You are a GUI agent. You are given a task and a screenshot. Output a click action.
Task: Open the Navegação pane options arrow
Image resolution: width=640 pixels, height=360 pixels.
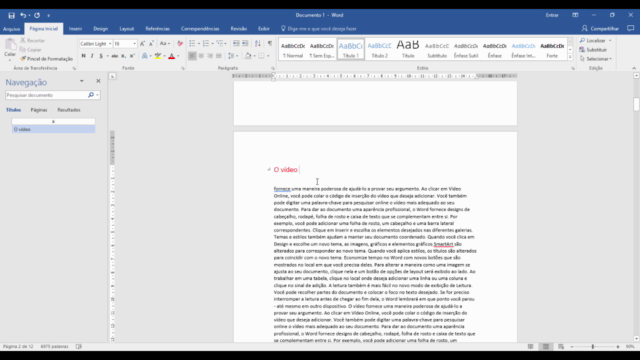coord(82,81)
